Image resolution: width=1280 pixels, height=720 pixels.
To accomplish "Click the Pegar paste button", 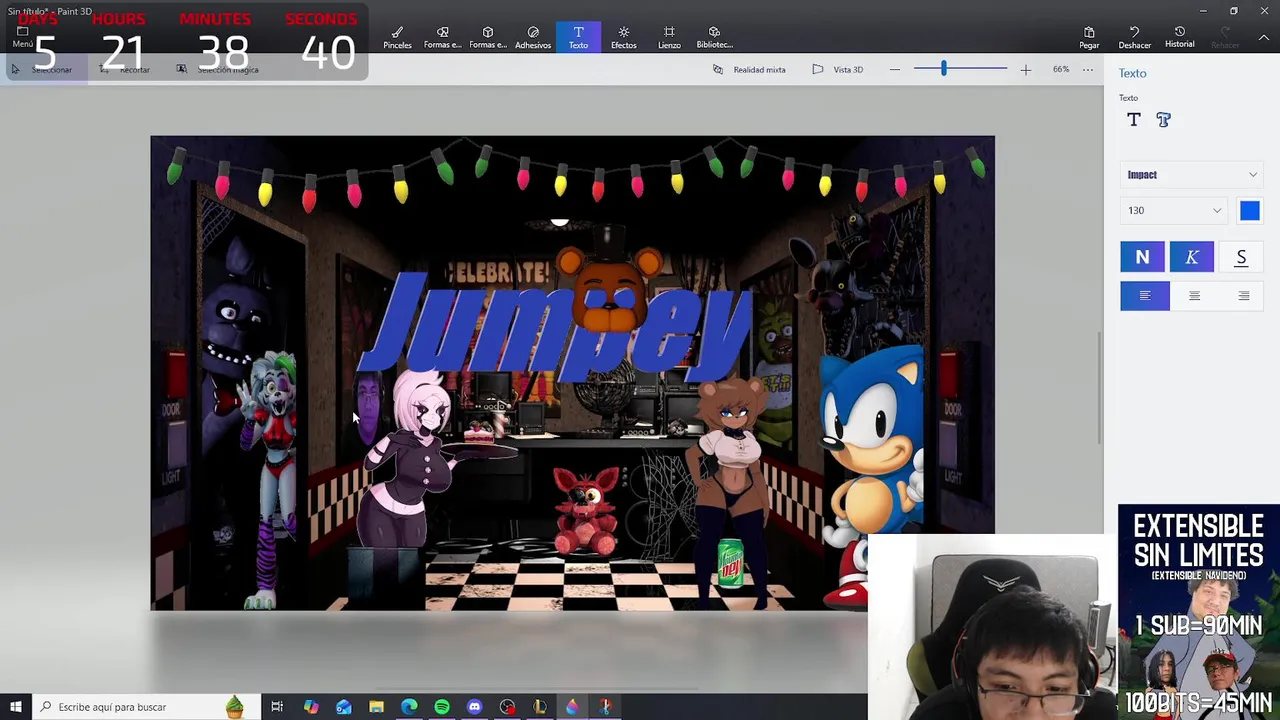I will pyautogui.click(x=1089, y=37).
